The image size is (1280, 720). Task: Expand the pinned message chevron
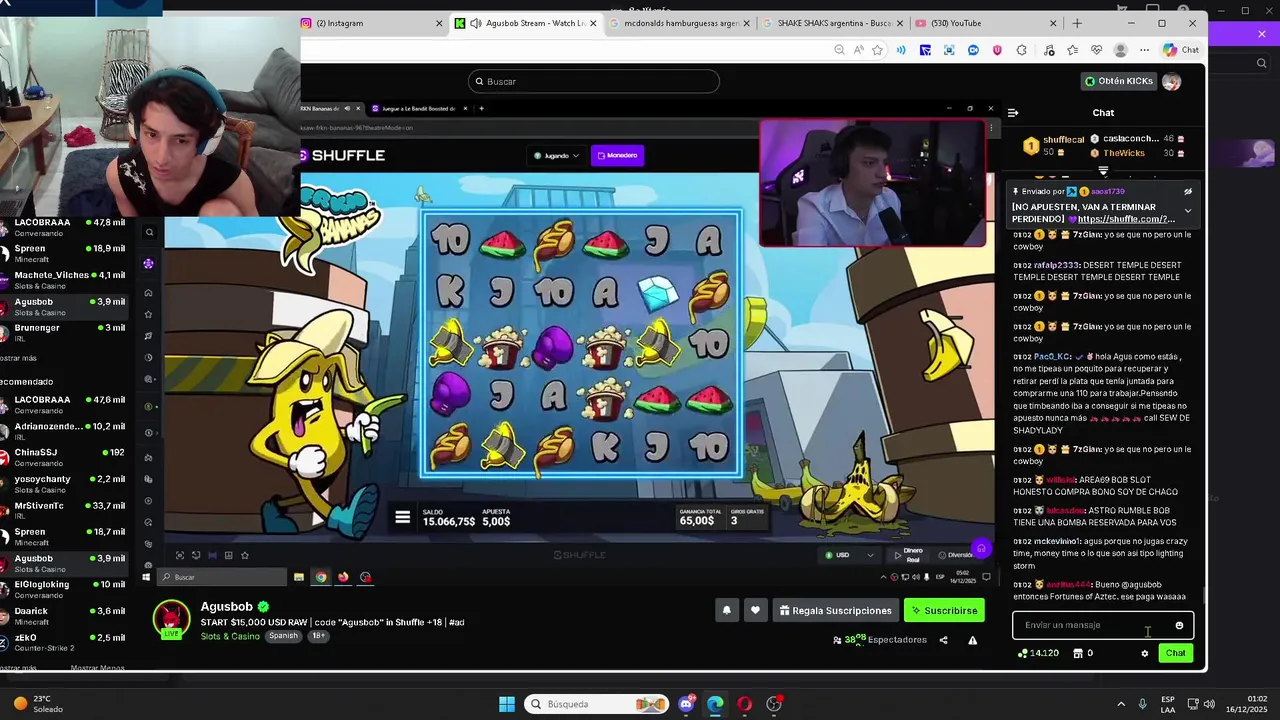(x=1188, y=211)
